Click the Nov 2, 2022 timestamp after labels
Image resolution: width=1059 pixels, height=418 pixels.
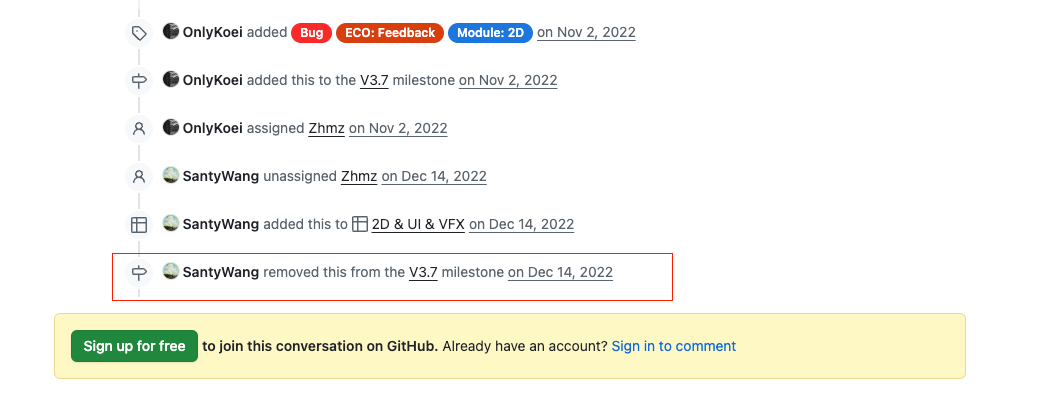(x=586, y=33)
